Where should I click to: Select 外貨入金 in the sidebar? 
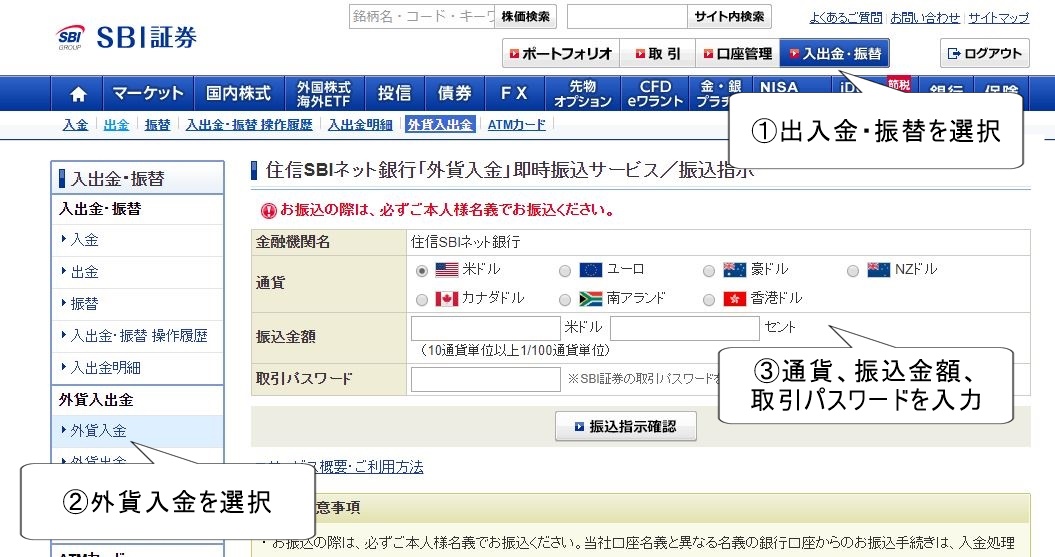coord(137,431)
